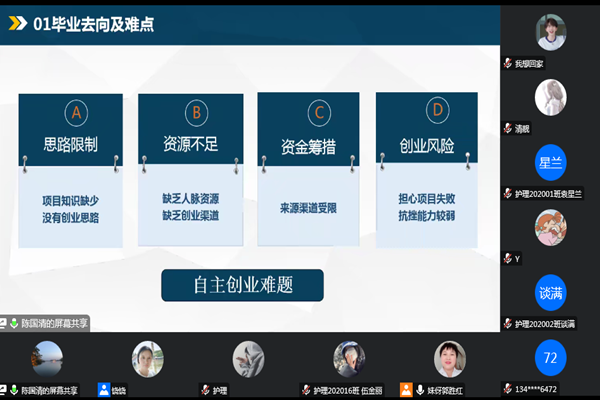Screen dimensions: 600x400
Task: Click the blue 72 participant avatar
Action: point(550,357)
